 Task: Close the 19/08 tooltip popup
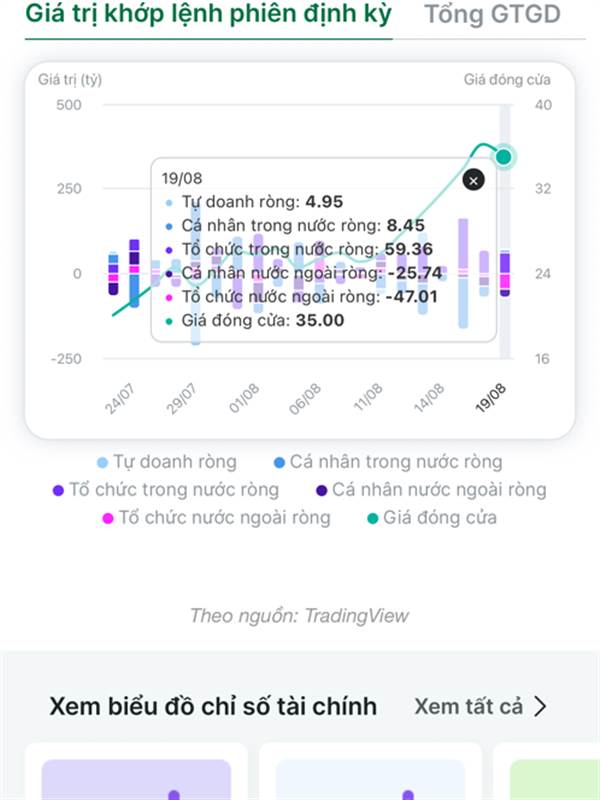pyautogui.click(x=473, y=180)
